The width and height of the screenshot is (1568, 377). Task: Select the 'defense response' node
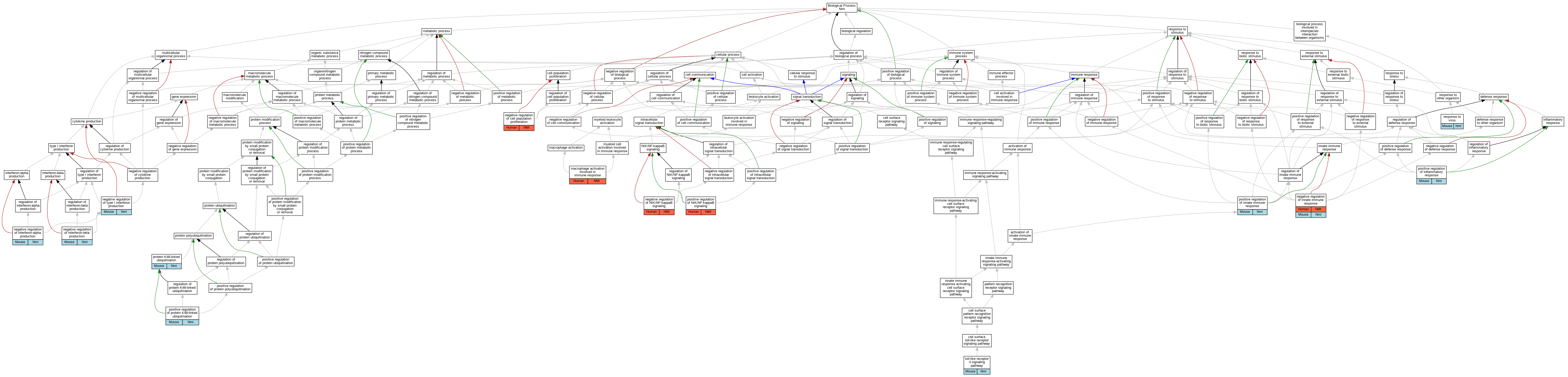click(1494, 97)
